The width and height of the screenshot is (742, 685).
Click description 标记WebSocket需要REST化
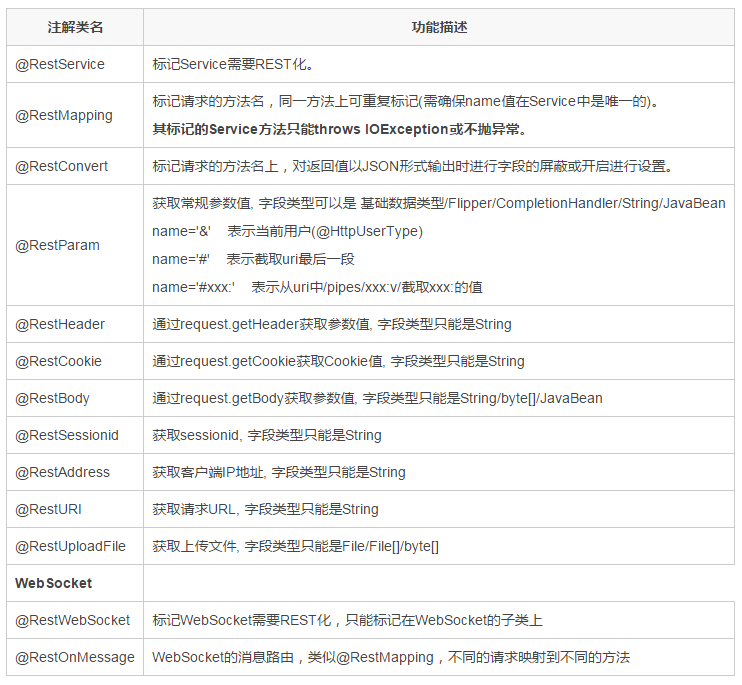tap(347, 620)
